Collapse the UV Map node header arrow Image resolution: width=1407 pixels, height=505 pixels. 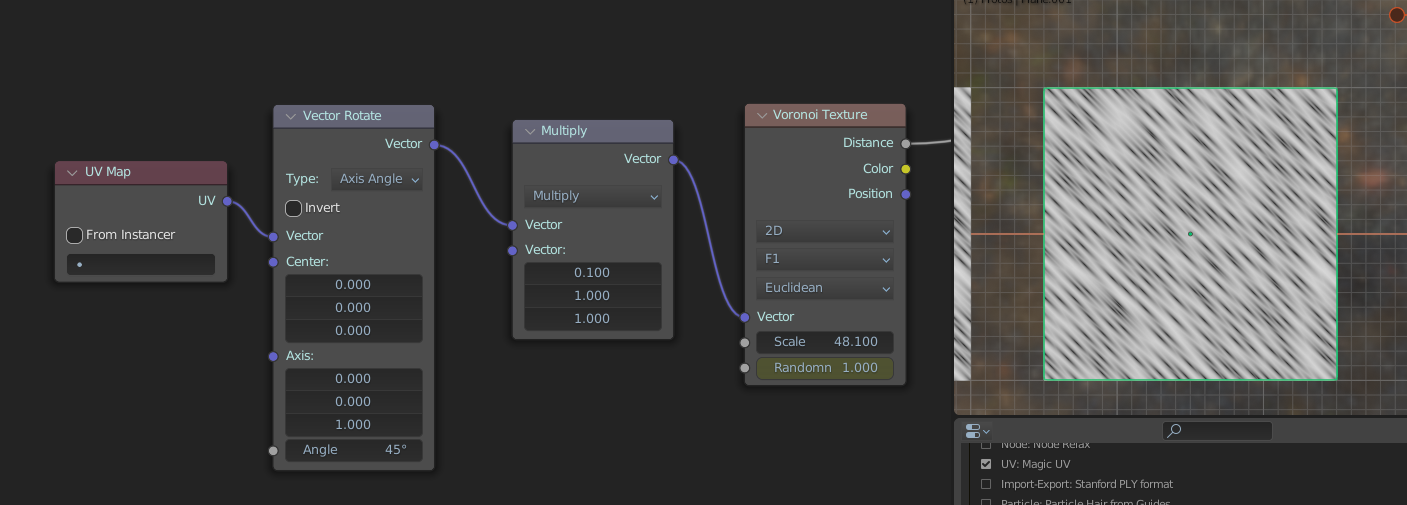(72, 172)
